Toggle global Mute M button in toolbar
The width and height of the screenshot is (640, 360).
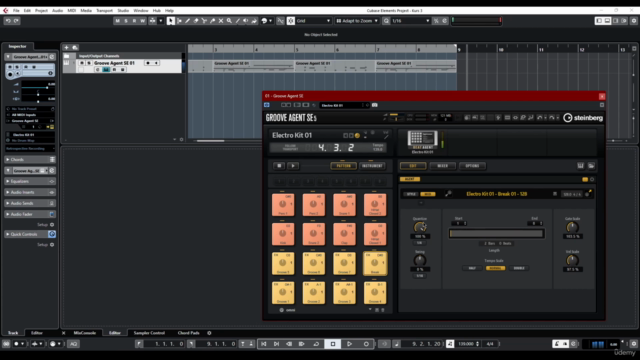tap(118, 21)
